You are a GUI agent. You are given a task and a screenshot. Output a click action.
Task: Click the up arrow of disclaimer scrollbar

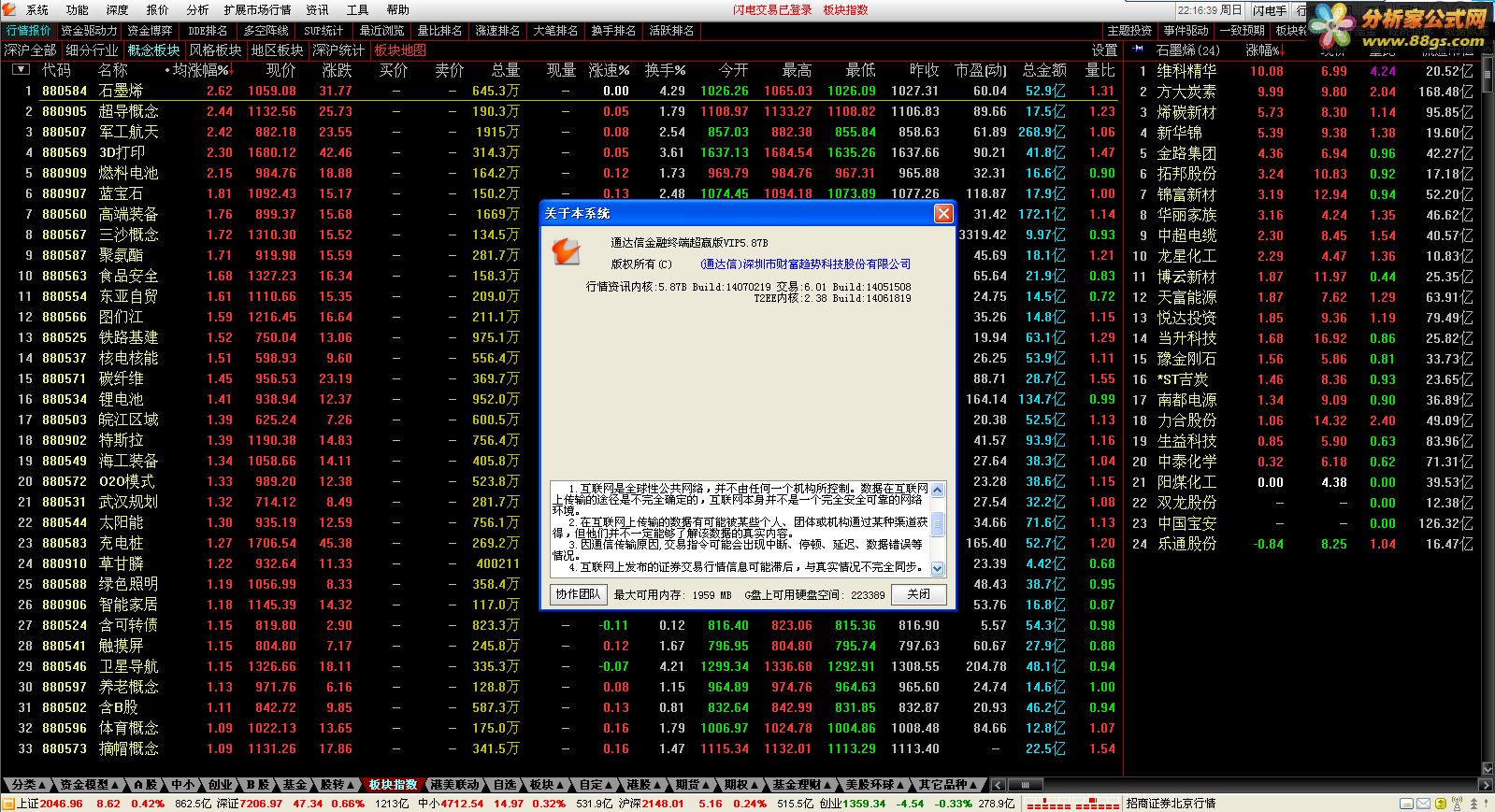tap(938, 491)
